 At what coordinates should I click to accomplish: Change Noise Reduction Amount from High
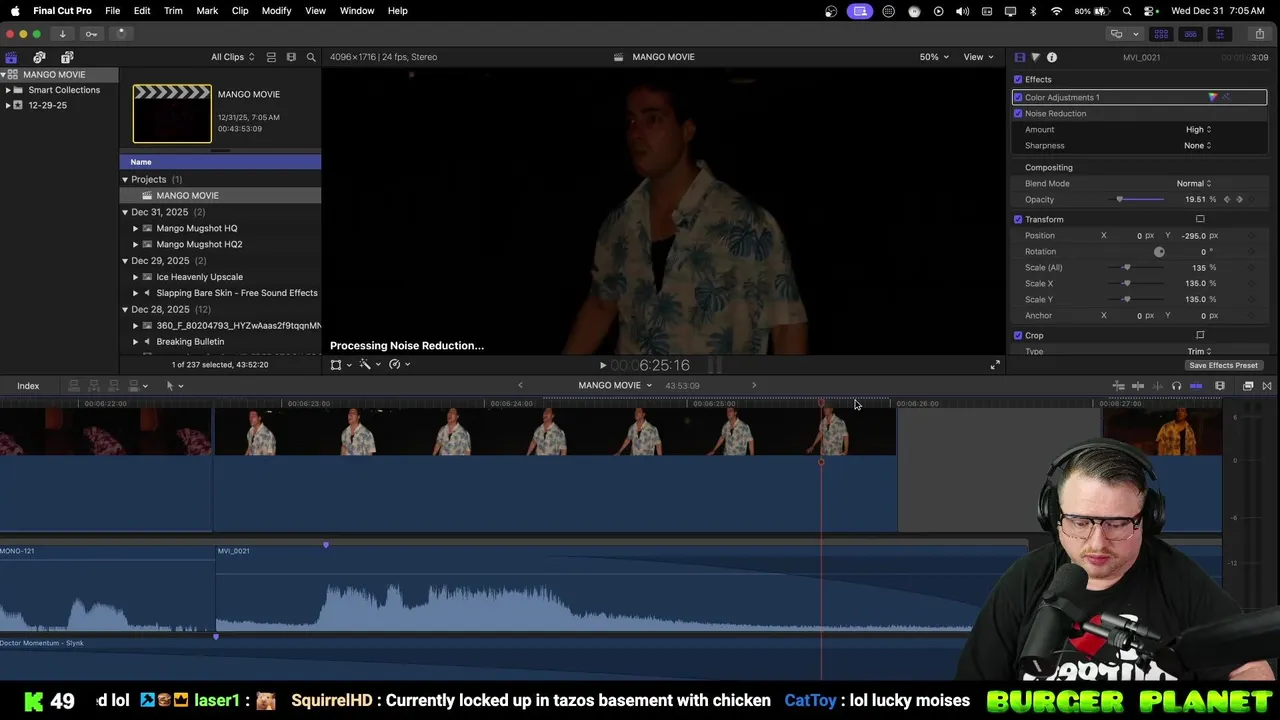(1198, 129)
